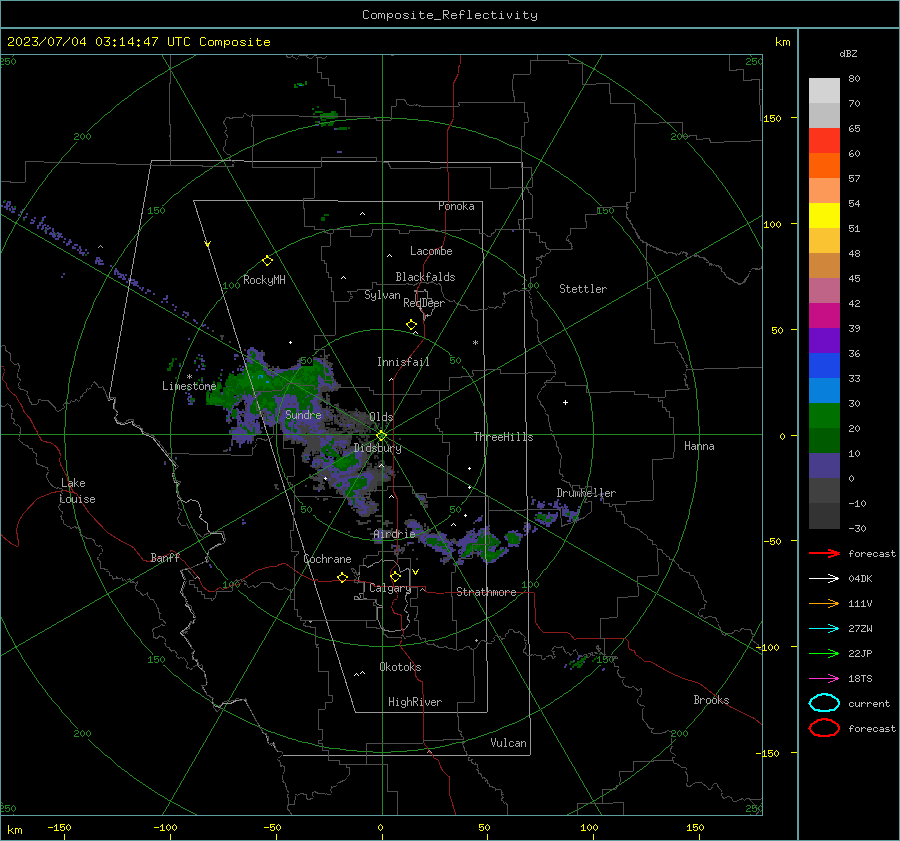Click the RockyMH label
The image size is (900, 841).
(x=264, y=280)
